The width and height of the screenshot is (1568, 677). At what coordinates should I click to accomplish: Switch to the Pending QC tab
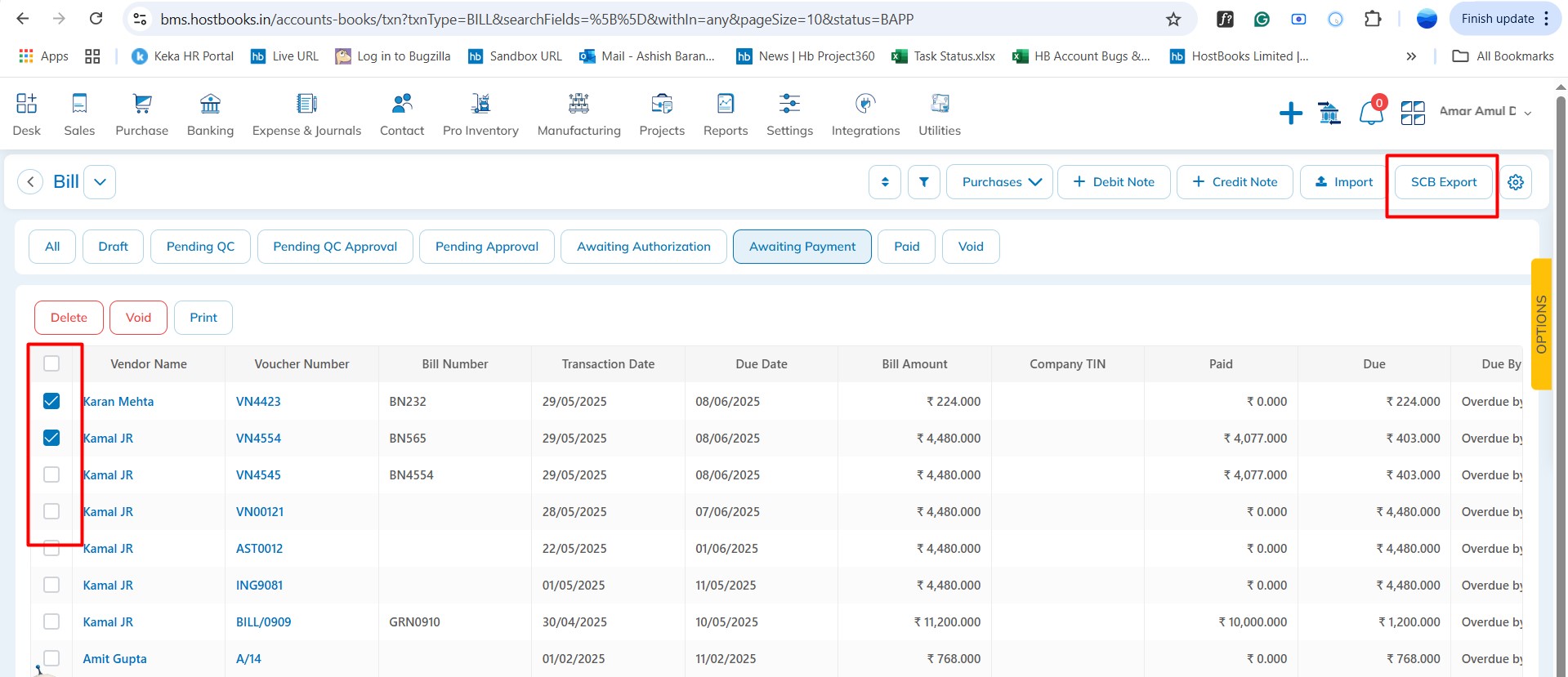click(x=200, y=247)
